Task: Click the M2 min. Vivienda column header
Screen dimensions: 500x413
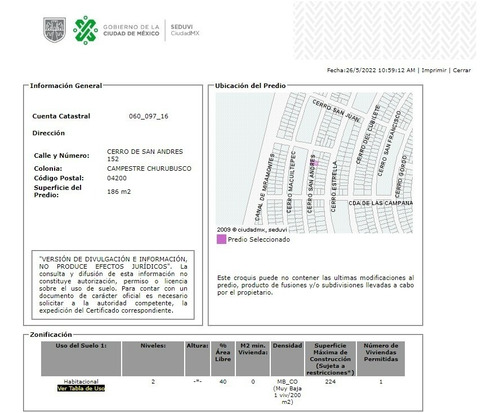Action: (x=253, y=359)
